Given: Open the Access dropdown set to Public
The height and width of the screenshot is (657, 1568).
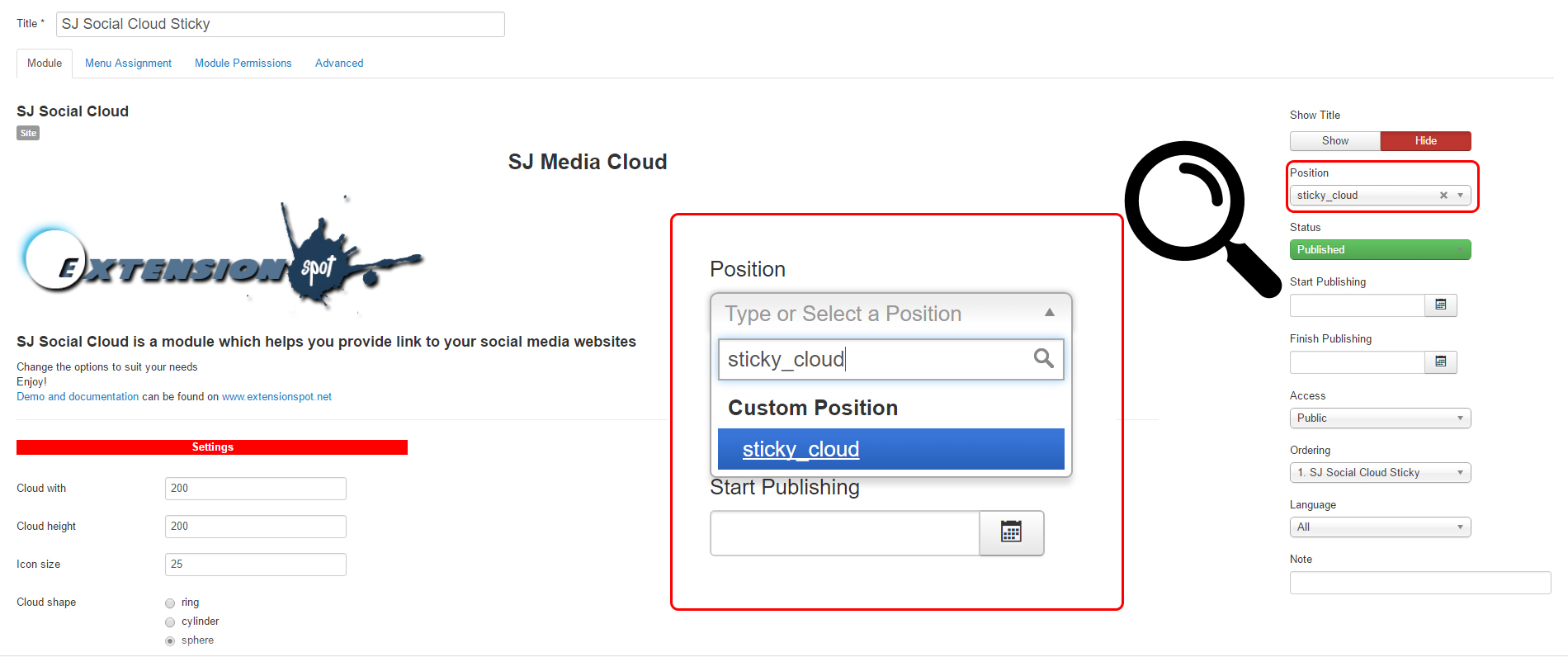Looking at the screenshot, I should pos(1380,418).
